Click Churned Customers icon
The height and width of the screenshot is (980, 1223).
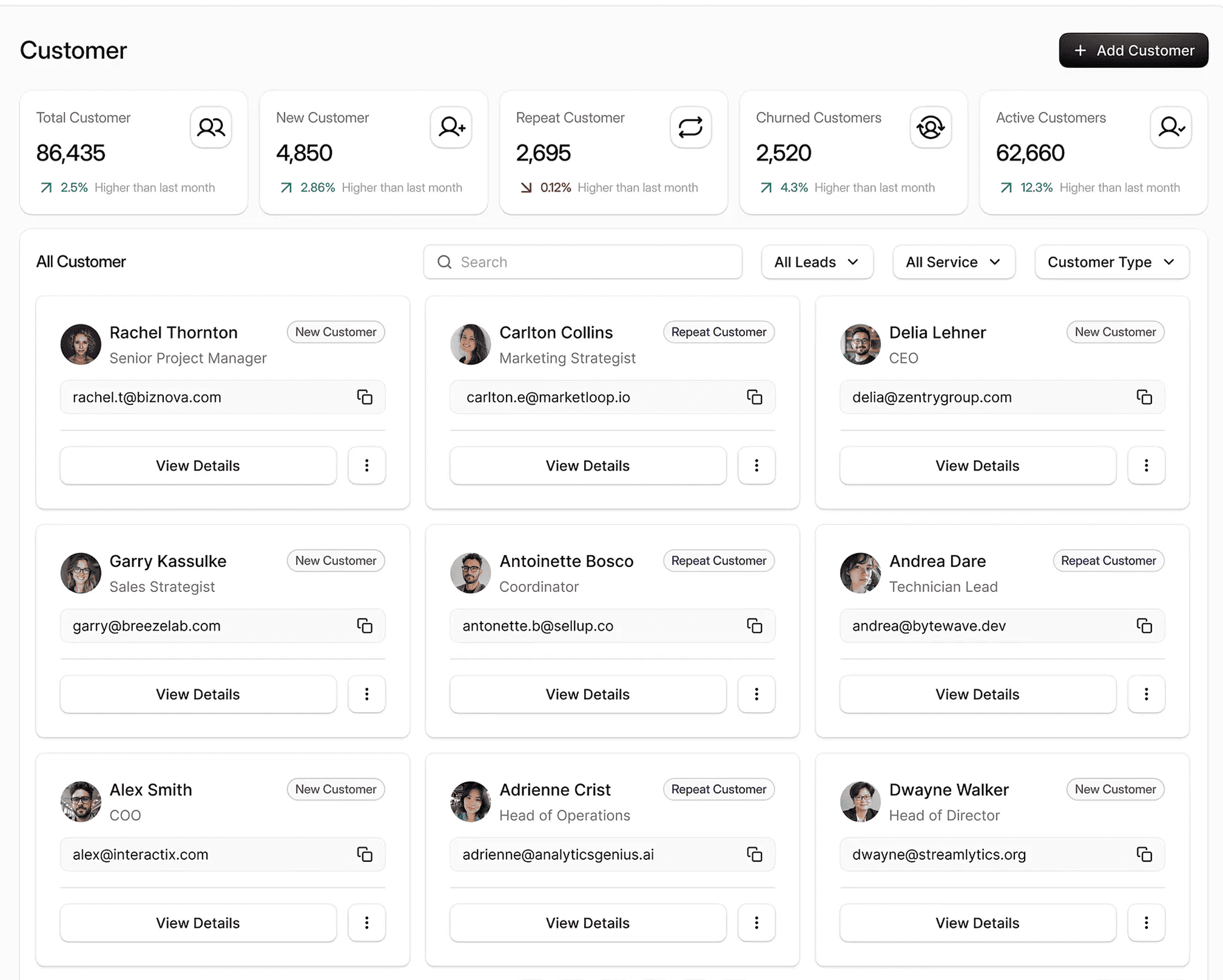930,127
